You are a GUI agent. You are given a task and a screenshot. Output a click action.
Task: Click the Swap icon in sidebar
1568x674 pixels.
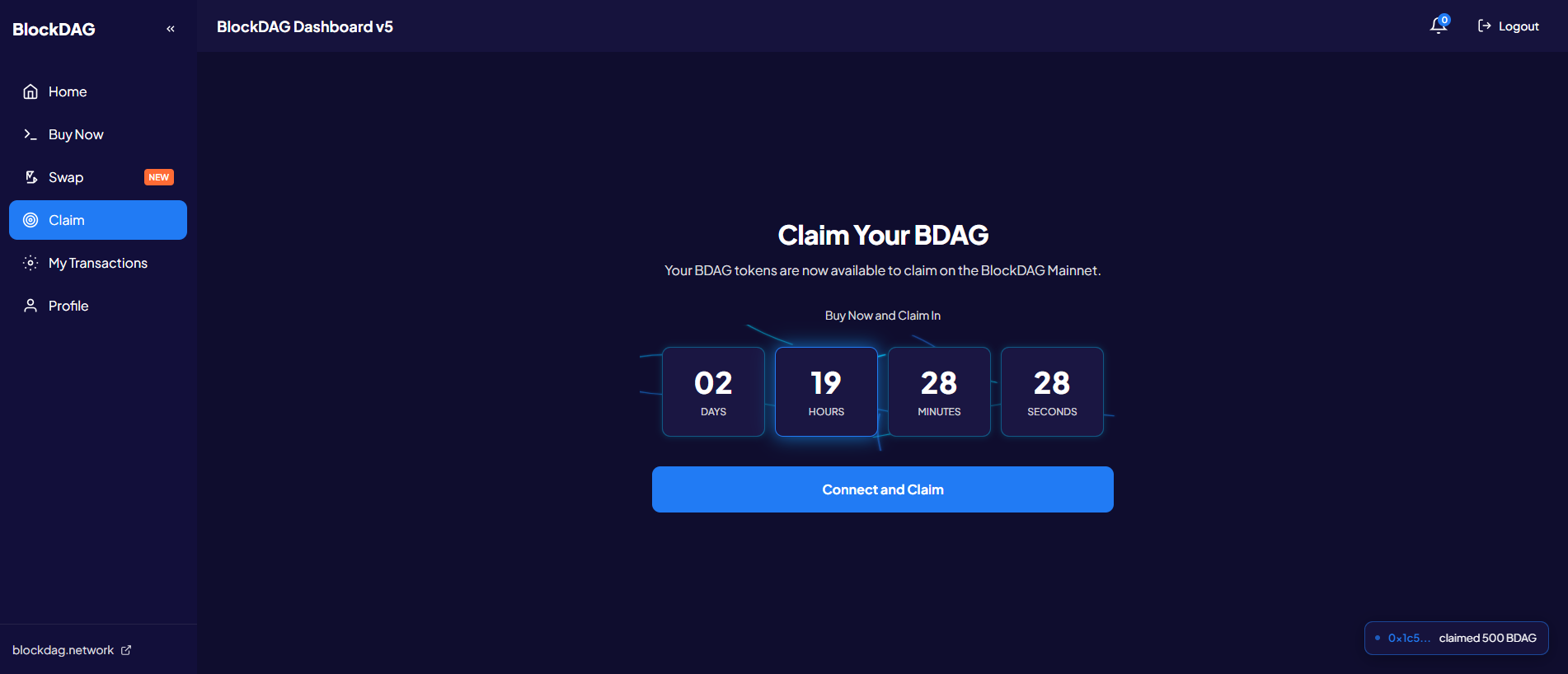[x=31, y=177]
